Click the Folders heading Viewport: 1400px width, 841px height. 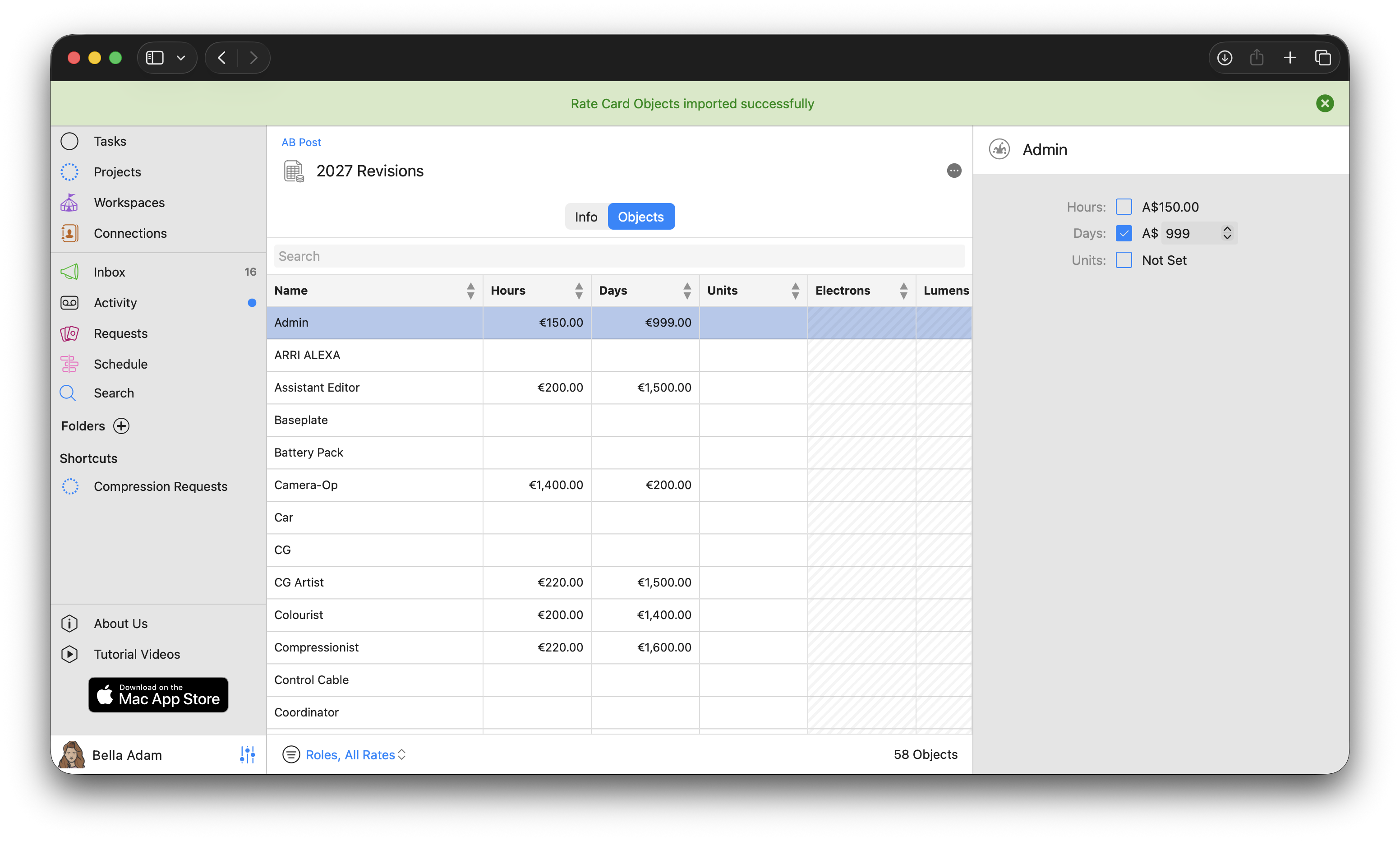pyautogui.click(x=83, y=425)
